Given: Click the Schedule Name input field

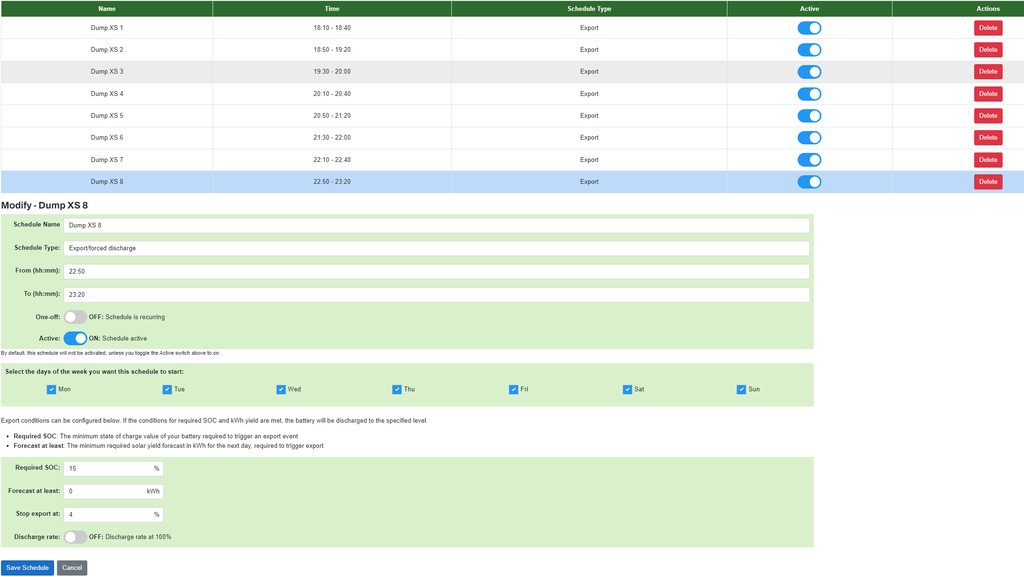Looking at the screenshot, I should [x=436, y=226].
